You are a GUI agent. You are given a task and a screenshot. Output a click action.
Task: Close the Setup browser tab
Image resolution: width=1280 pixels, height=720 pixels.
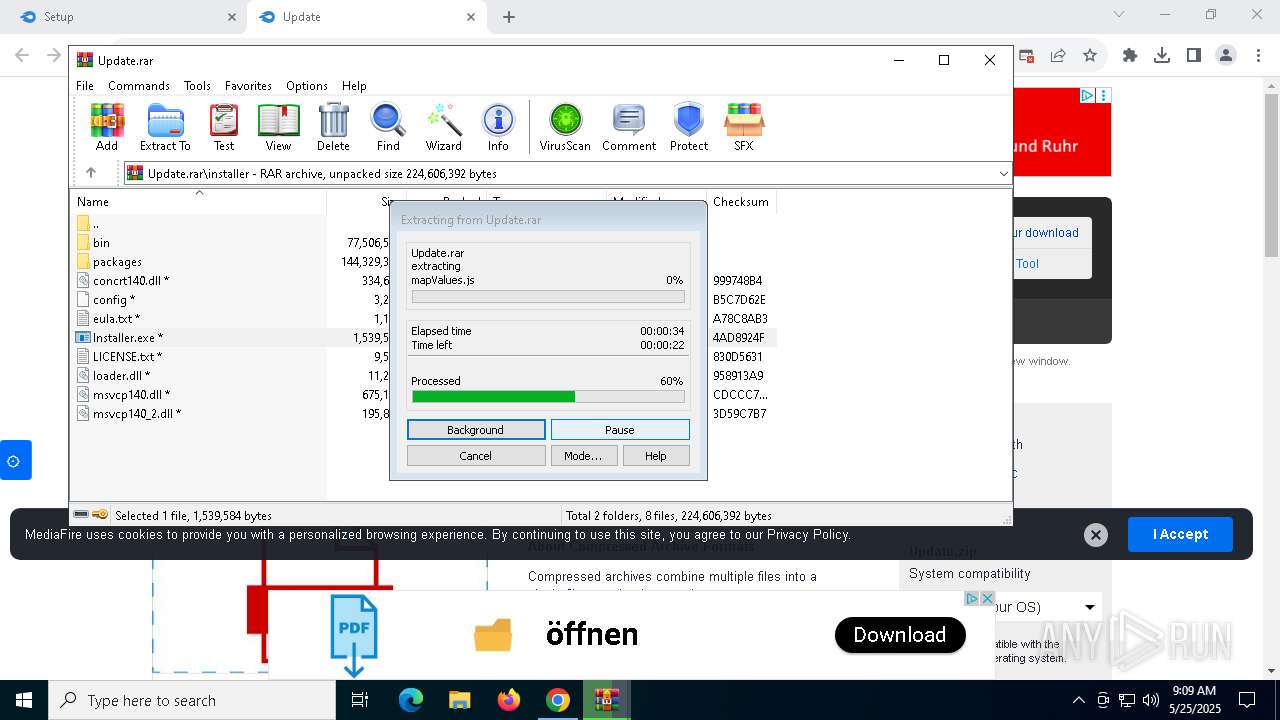232,16
